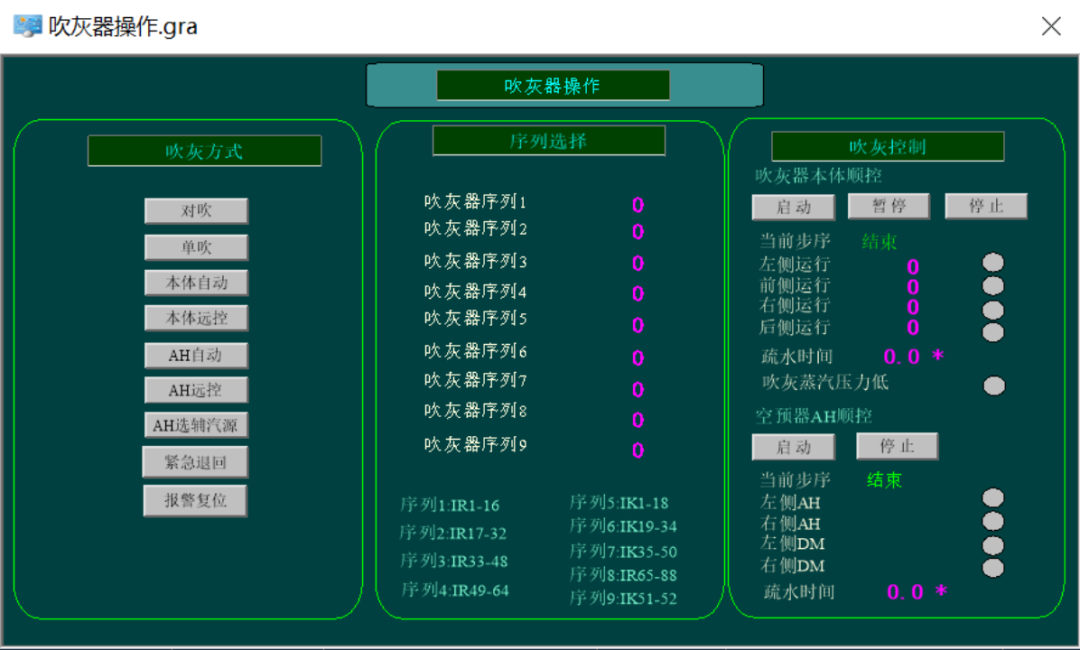Click the 疏水时间 value under 吹灰器本体顺控
Viewport: 1080px width, 650px height.
pos(903,357)
